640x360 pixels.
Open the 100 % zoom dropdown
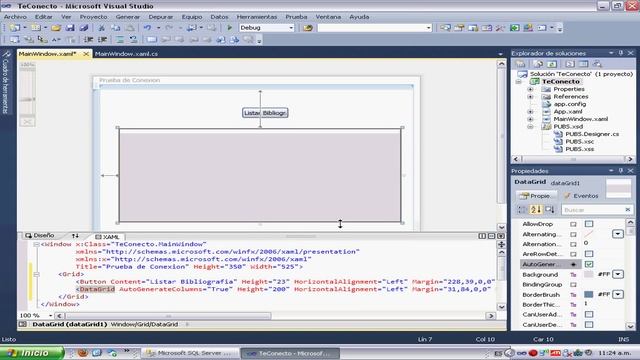tap(51, 316)
